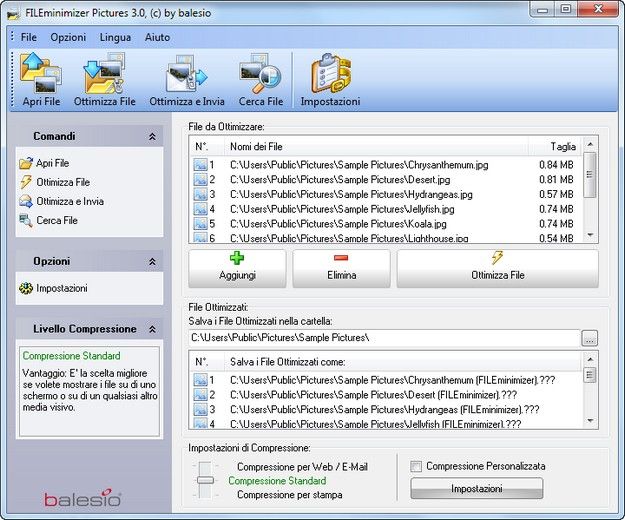
Task: Click Ottimizza e Invia in Comandi sidebar
Action: pyautogui.click(x=69, y=201)
